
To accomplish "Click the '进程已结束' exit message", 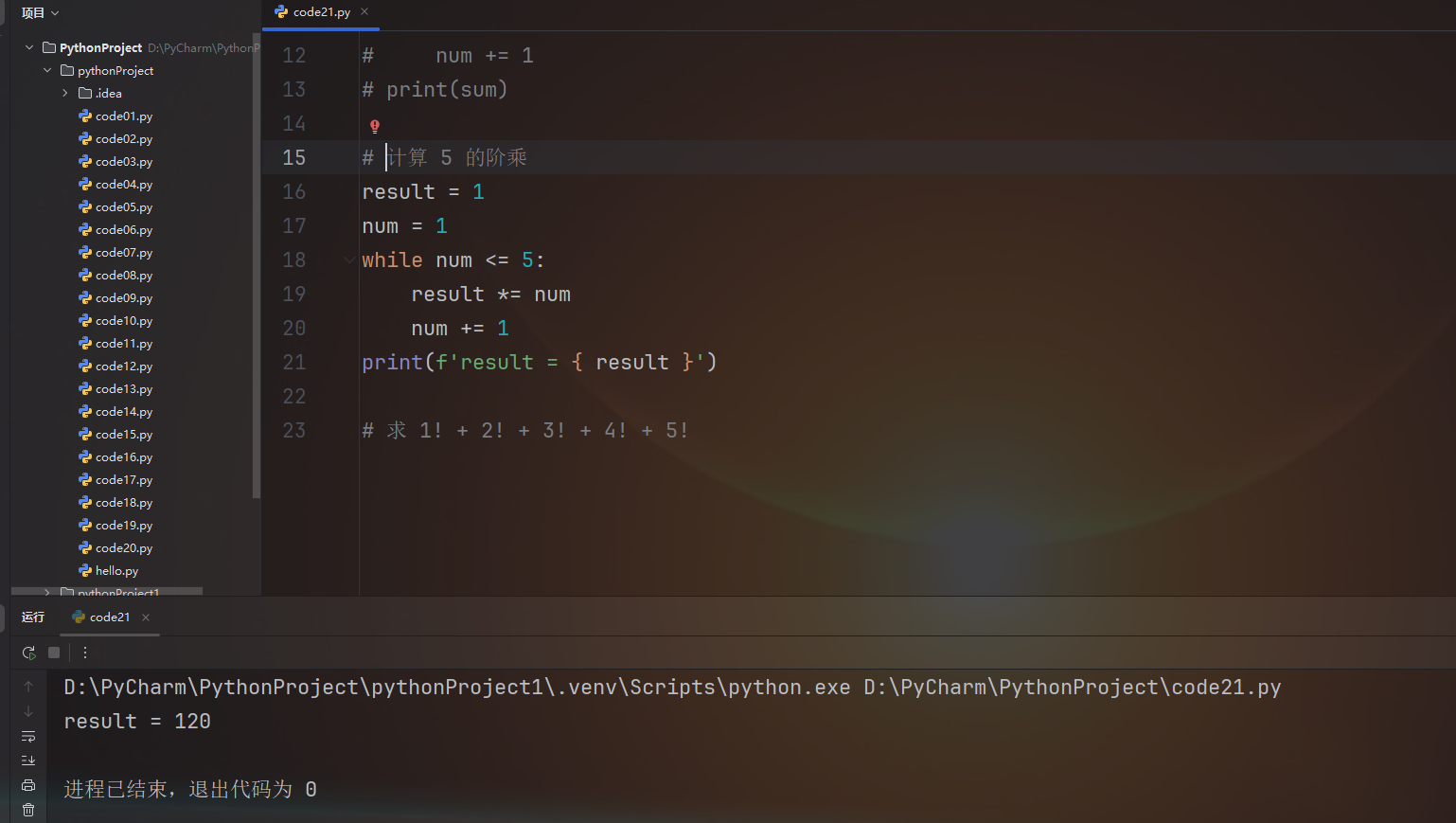I will [x=190, y=790].
